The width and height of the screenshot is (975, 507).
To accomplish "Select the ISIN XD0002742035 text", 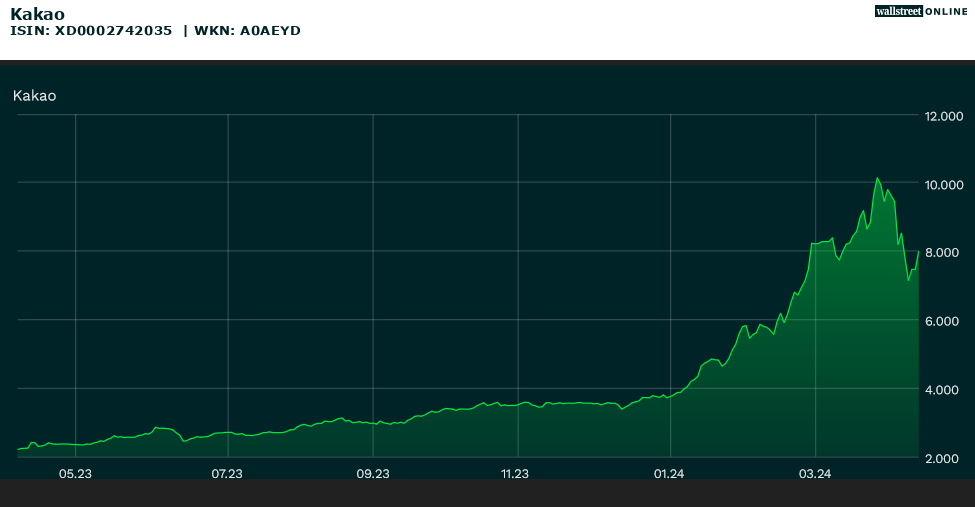I will pyautogui.click(x=91, y=30).
